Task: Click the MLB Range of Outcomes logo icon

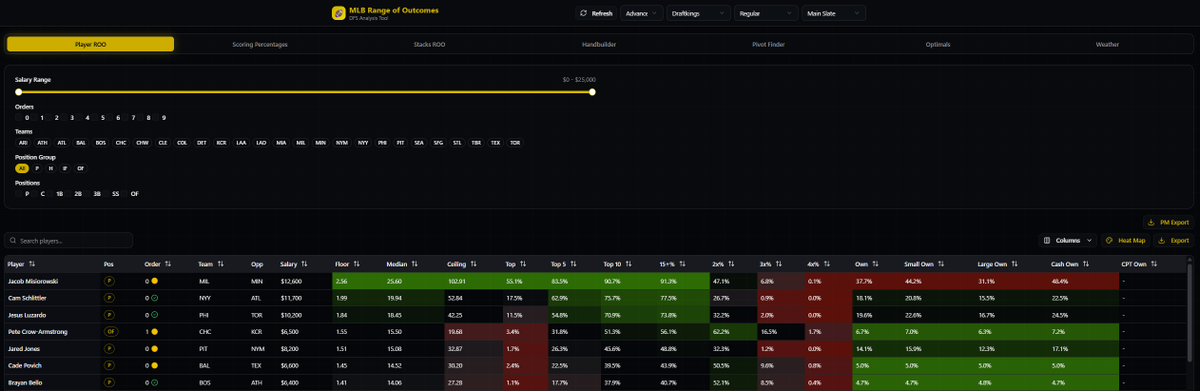Action: coord(339,13)
